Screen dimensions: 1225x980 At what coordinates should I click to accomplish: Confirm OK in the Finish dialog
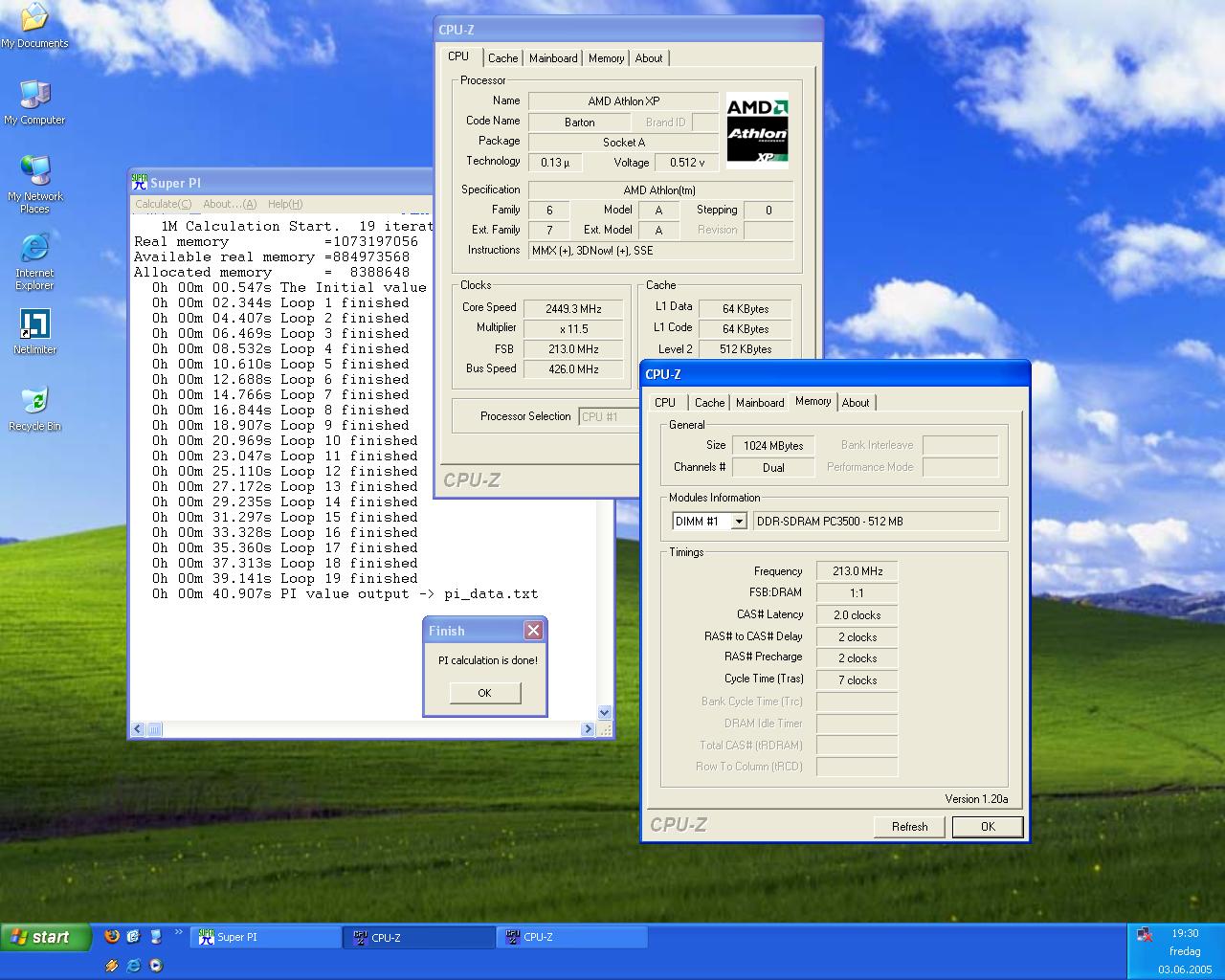coord(484,693)
